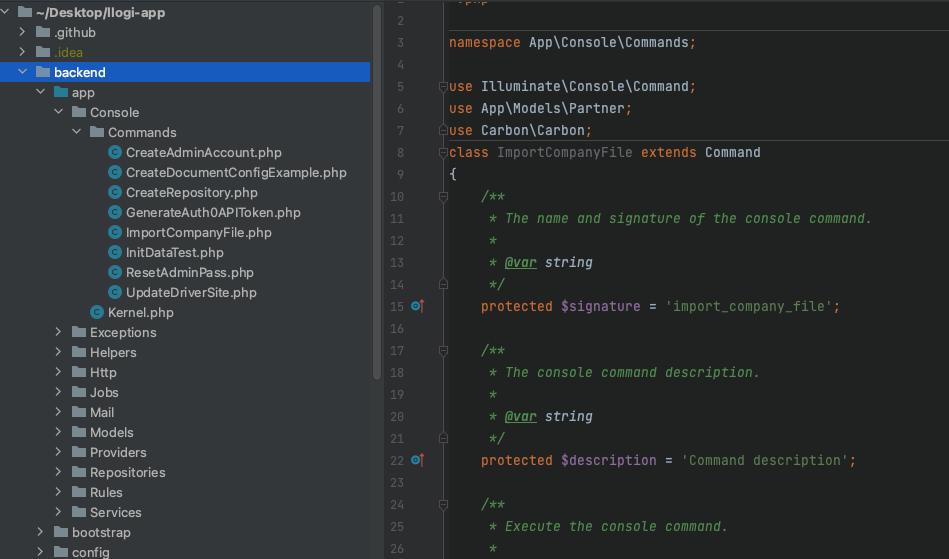This screenshot has height=559, width=949.
Task: Click the class icon beside CreateRepository.php
Action: click(115, 192)
